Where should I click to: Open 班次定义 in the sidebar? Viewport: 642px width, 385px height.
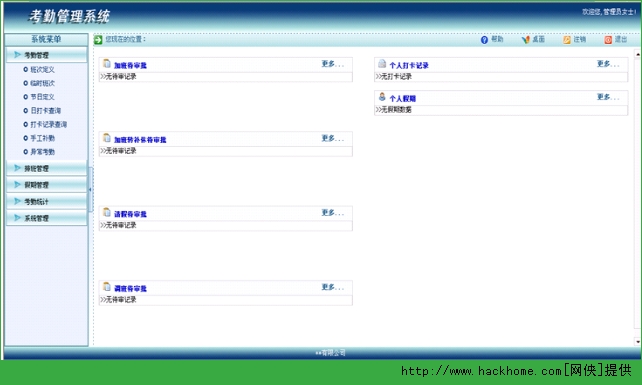pos(42,70)
